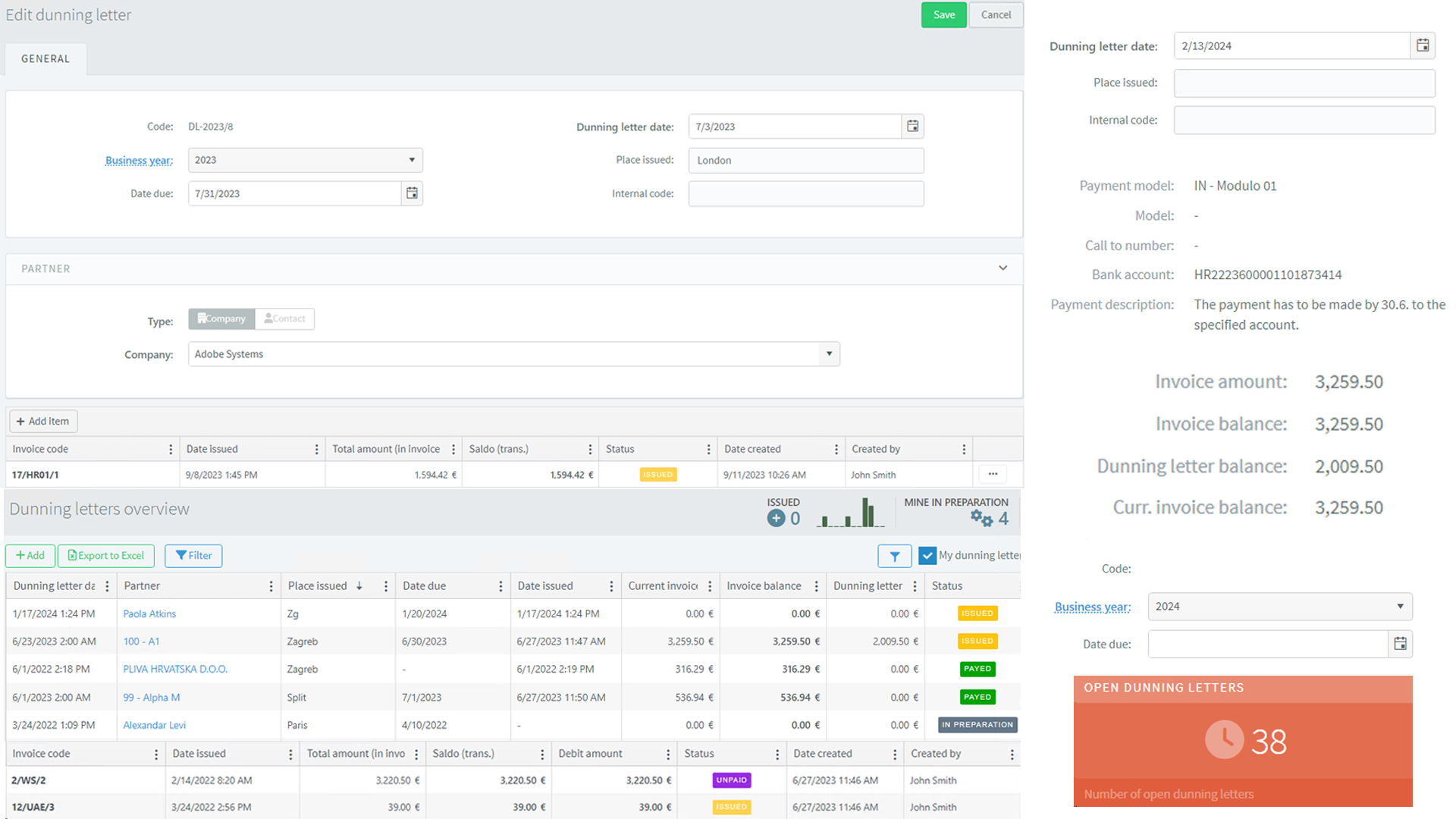Click Date due field showing 7/31/2023
Screen dimensions: 1456x819
pos(294,193)
